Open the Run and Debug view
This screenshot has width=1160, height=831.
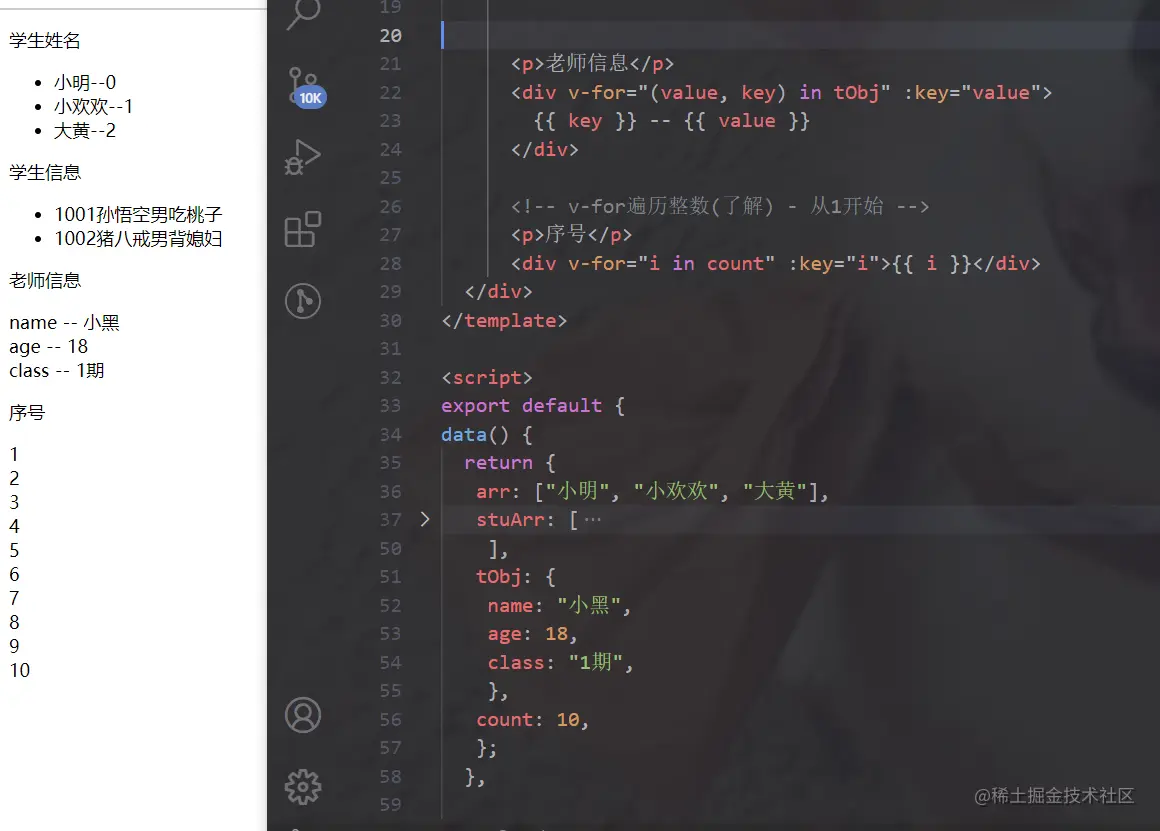303,157
